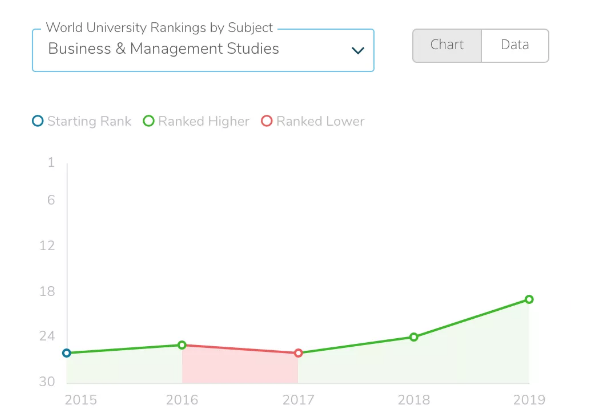
Task: Toggle the Ranked Lower legend label
Action: coord(320,121)
